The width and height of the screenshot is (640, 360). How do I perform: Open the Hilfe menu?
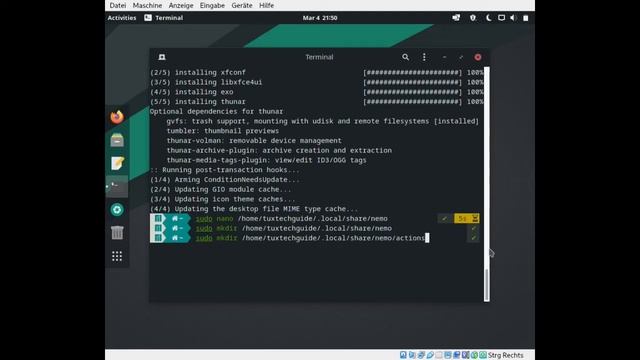[267, 5]
